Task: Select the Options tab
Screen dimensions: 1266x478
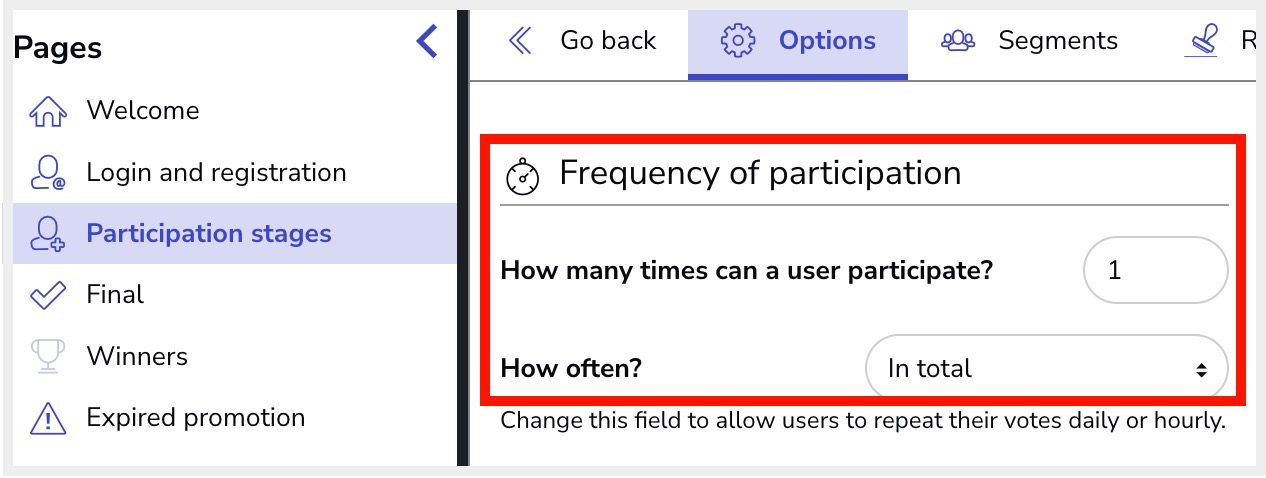Action: pos(826,41)
